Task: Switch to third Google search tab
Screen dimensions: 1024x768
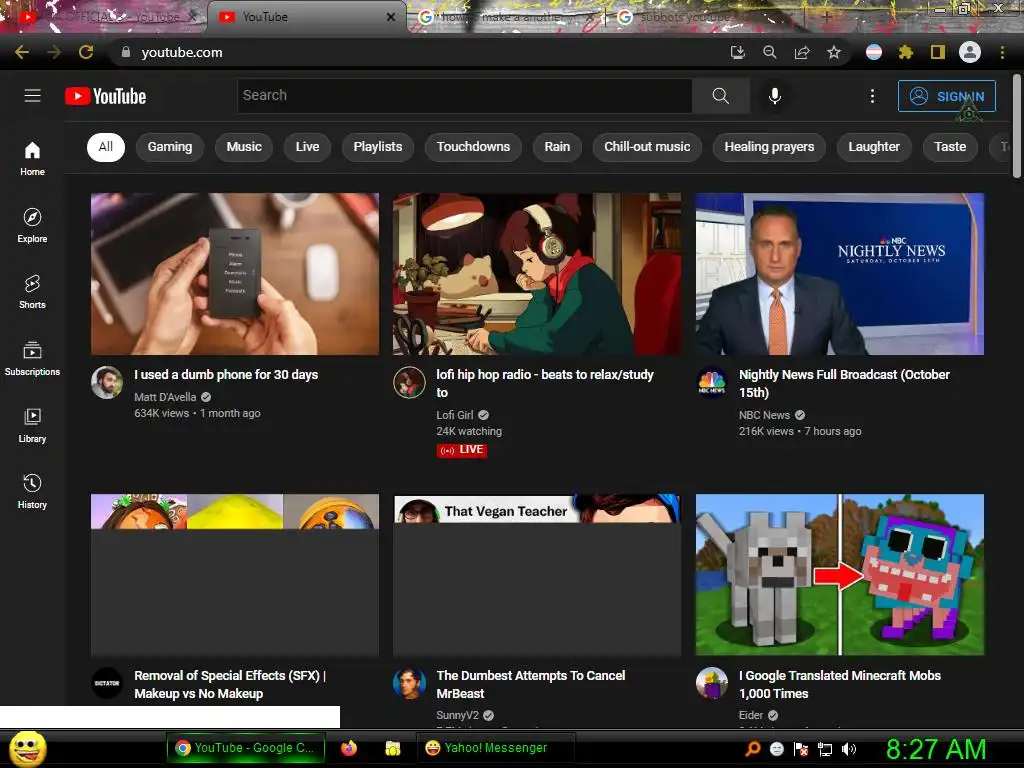Action: (506, 17)
